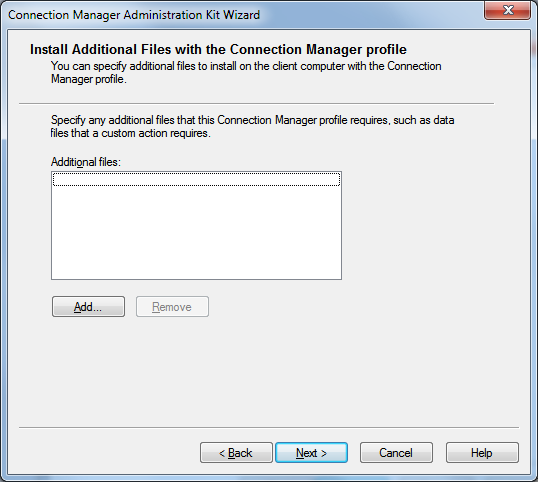Click the 'Install Additional Files' page heading

click(218, 49)
